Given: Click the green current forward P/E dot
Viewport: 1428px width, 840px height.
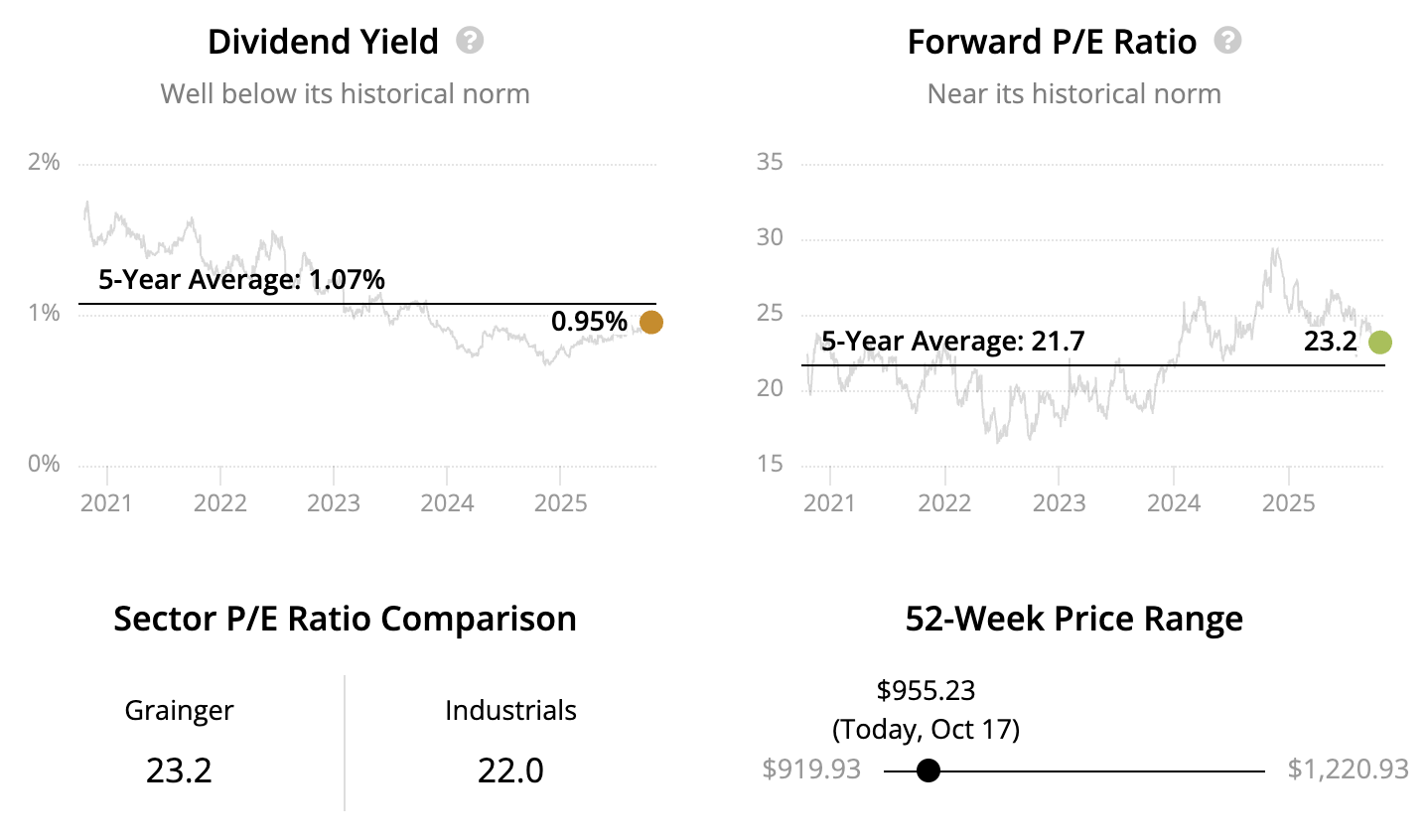Looking at the screenshot, I should (x=1379, y=343).
